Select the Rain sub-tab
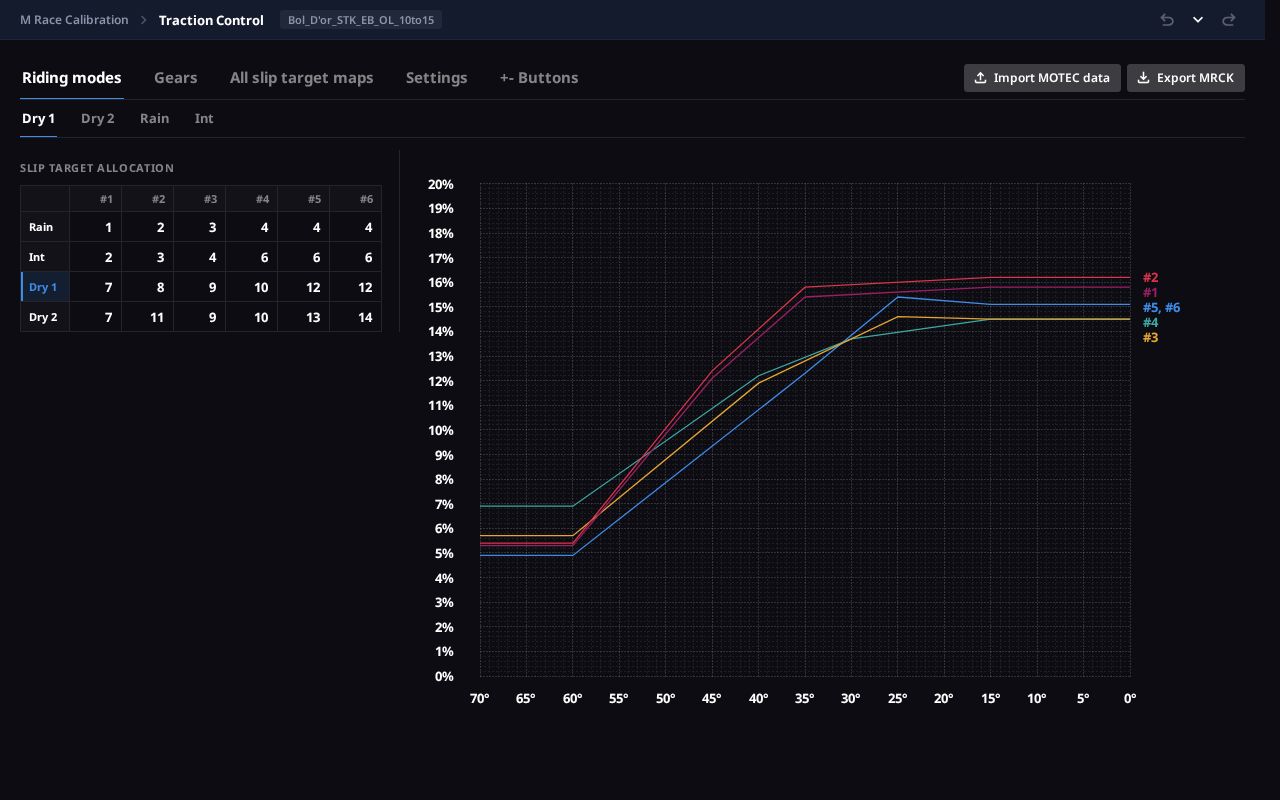 point(155,119)
